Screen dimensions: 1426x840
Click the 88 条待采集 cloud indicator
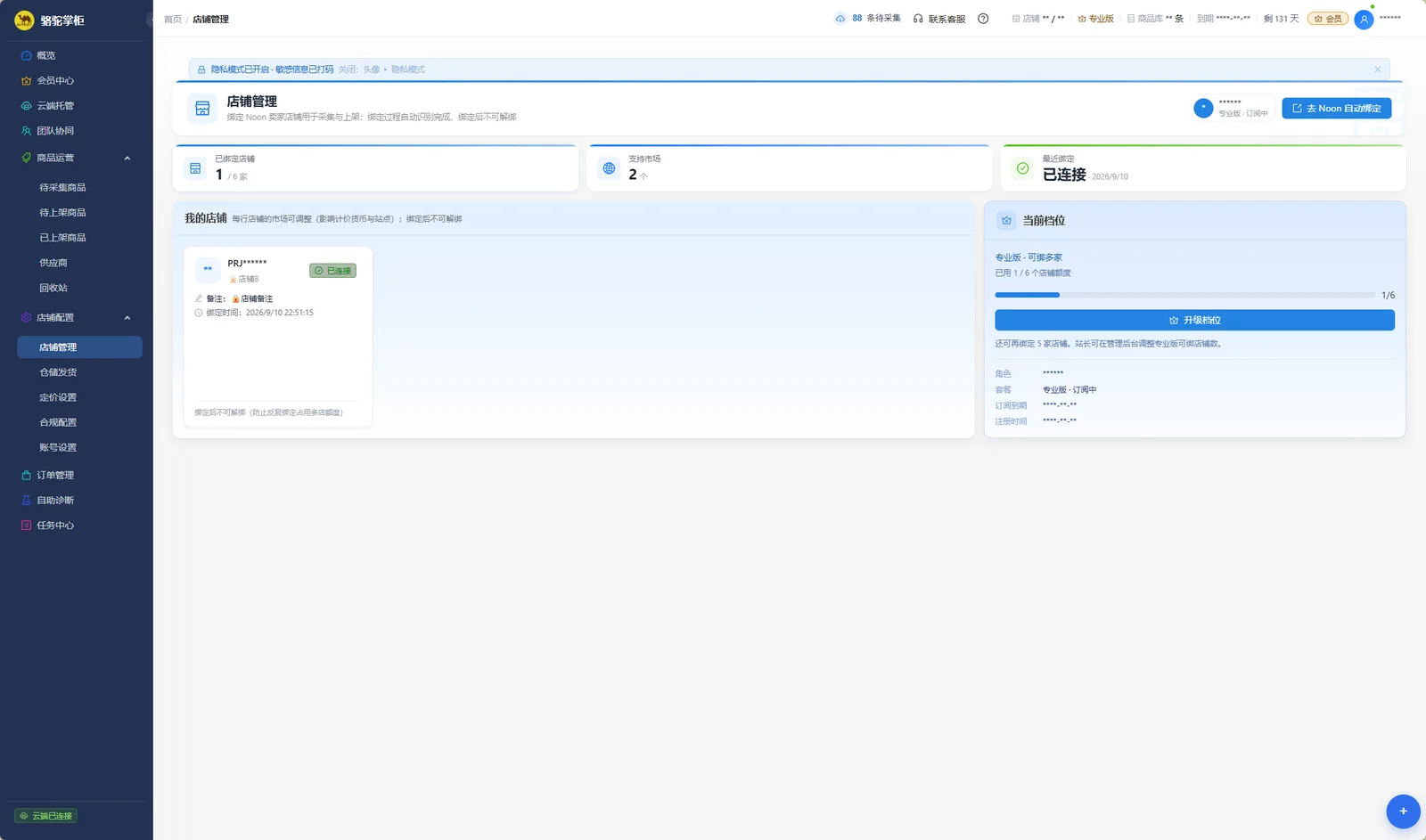click(x=867, y=19)
